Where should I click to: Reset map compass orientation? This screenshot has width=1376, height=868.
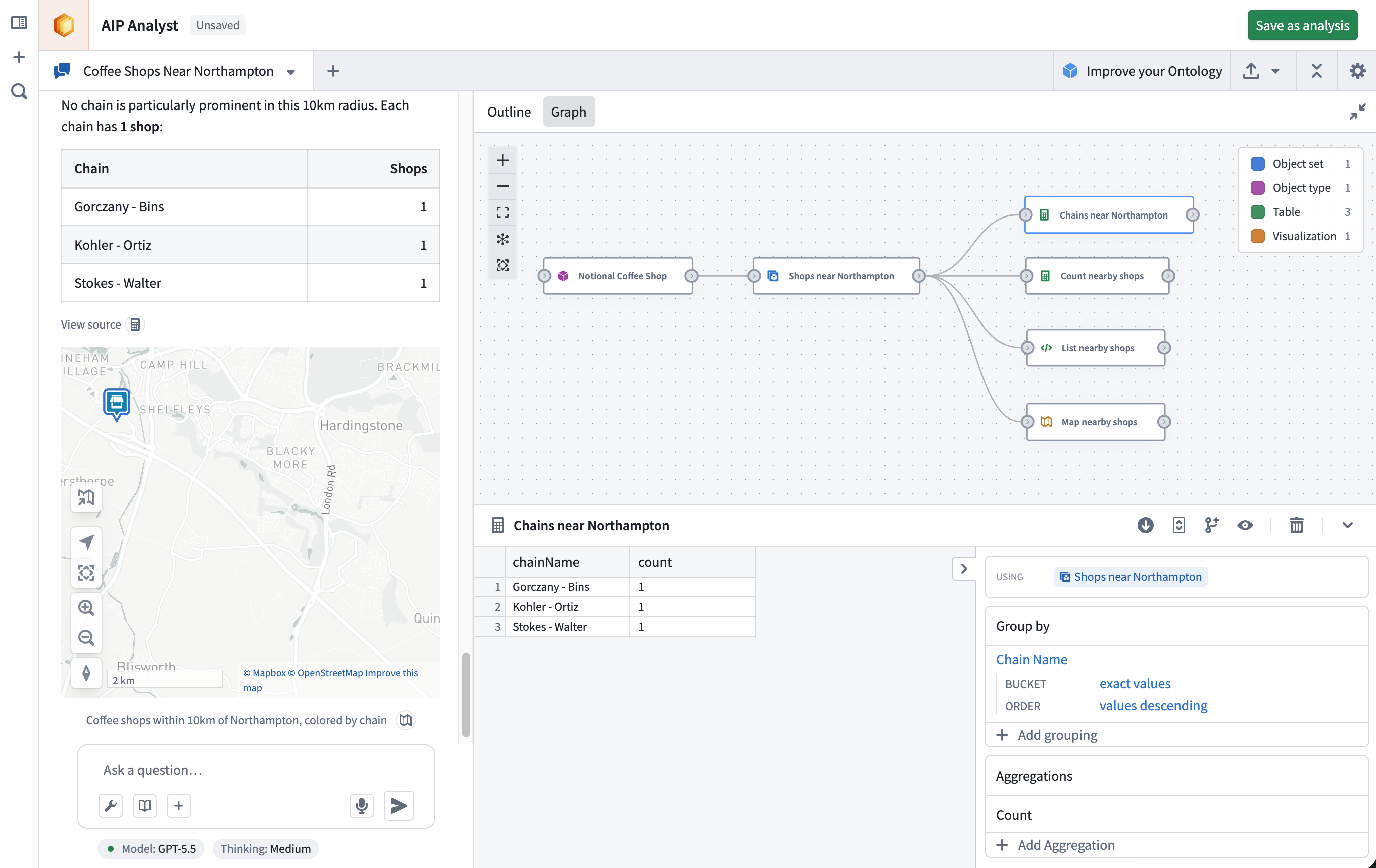[86, 673]
